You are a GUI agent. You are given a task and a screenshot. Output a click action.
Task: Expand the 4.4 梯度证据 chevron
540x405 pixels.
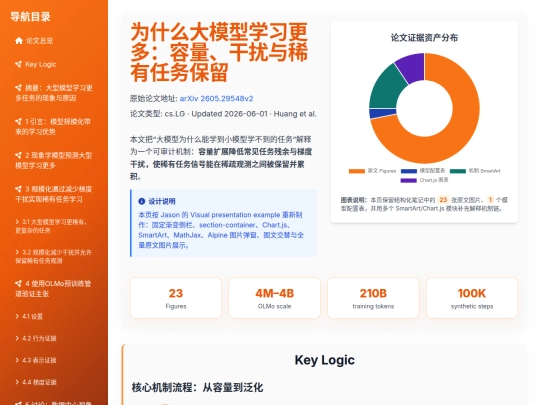pyautogui.click(x=17, y=382)
